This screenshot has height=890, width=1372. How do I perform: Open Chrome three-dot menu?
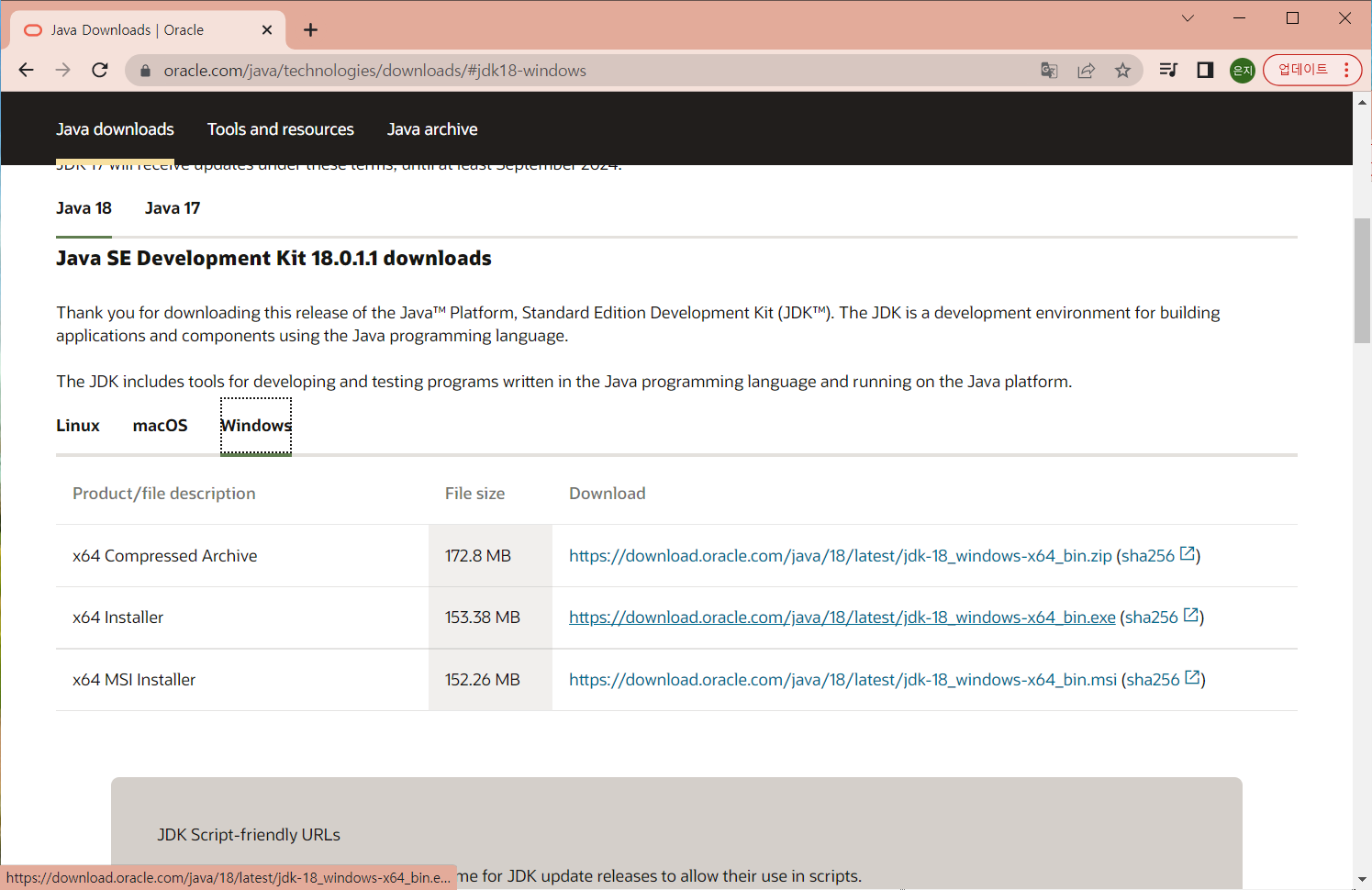1346,71
